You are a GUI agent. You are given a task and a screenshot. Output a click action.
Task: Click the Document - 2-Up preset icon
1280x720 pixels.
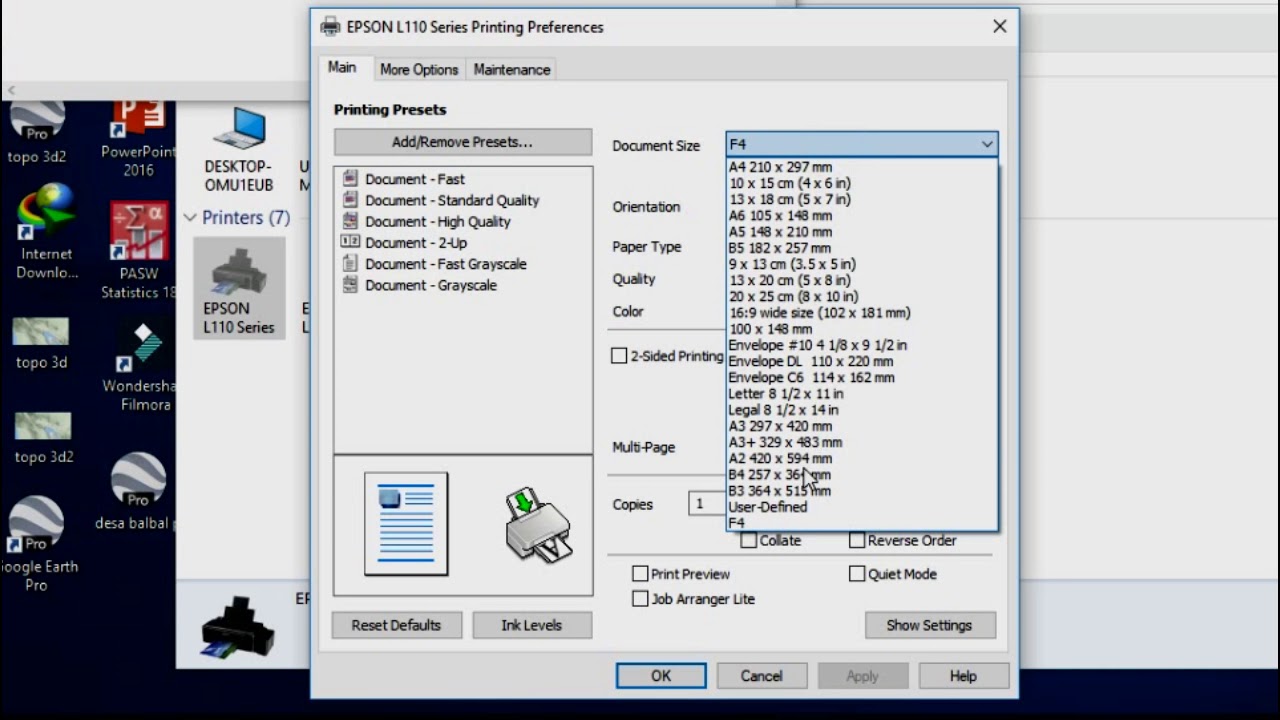[350, 242]
